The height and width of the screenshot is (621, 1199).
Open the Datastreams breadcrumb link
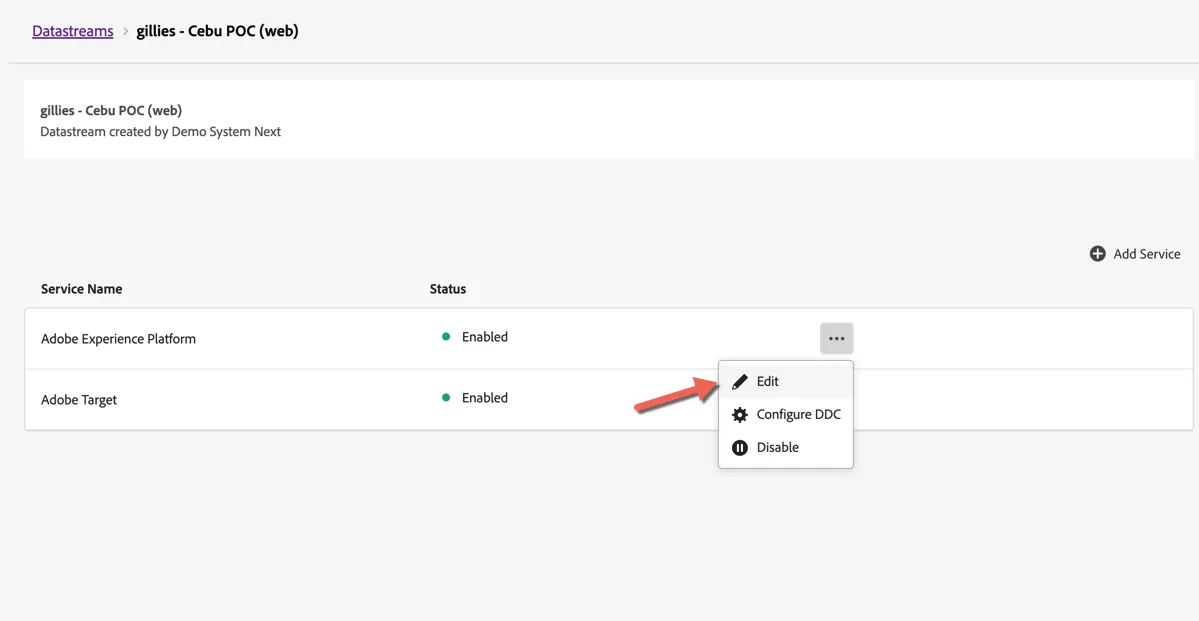tap(73, 31)
